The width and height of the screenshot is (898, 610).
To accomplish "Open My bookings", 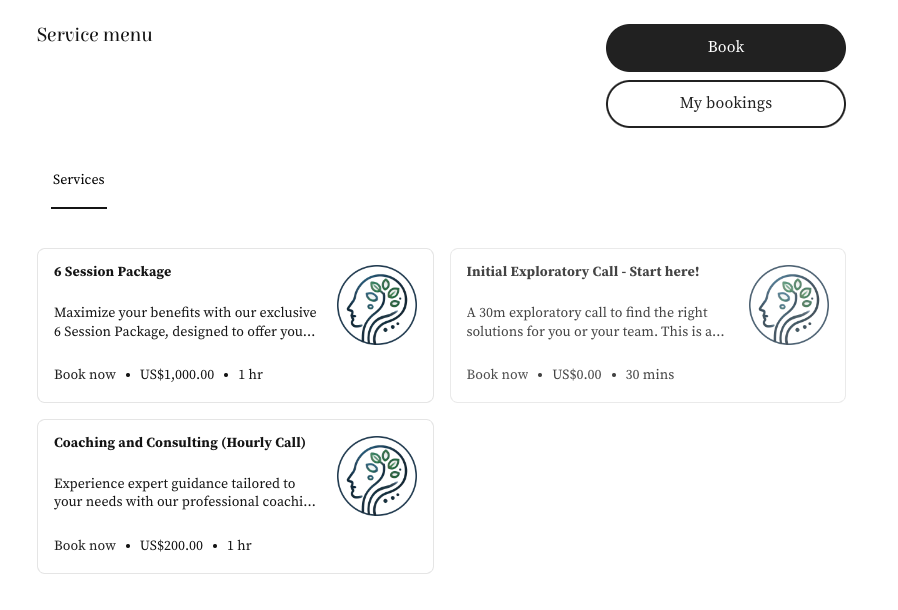I will (x=726, y=104).
